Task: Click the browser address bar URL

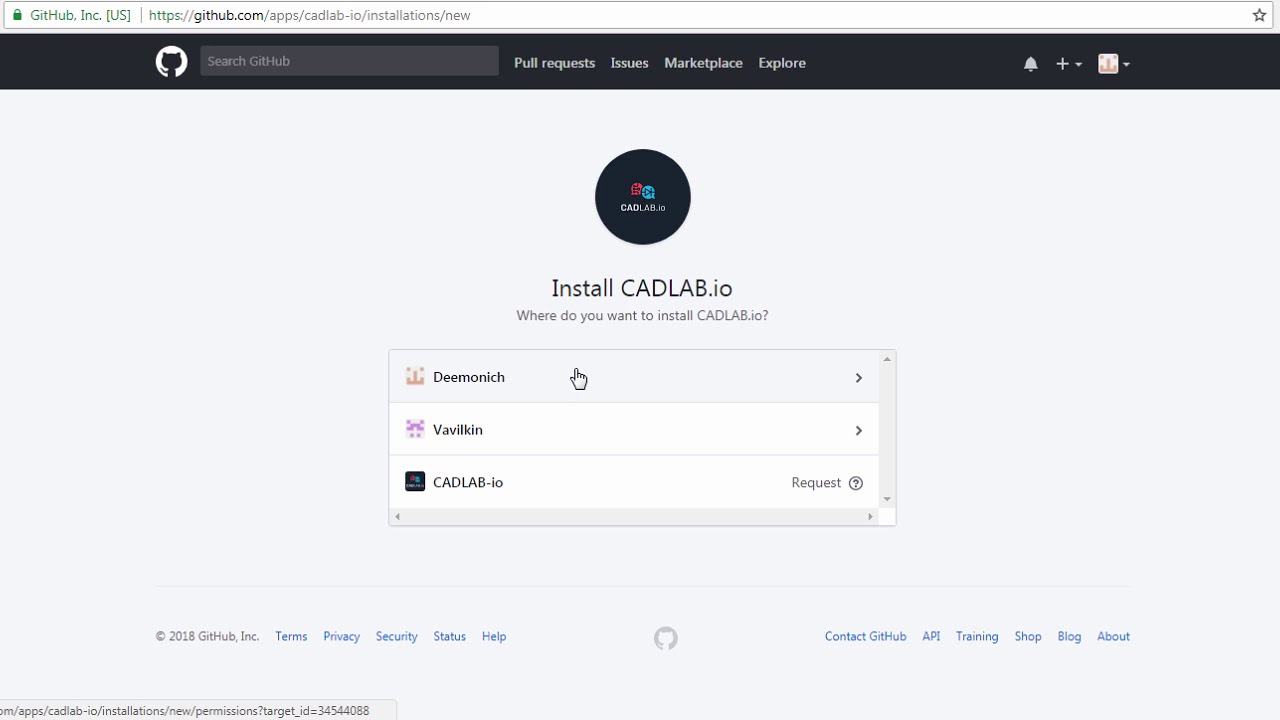Action: [310, 15]
